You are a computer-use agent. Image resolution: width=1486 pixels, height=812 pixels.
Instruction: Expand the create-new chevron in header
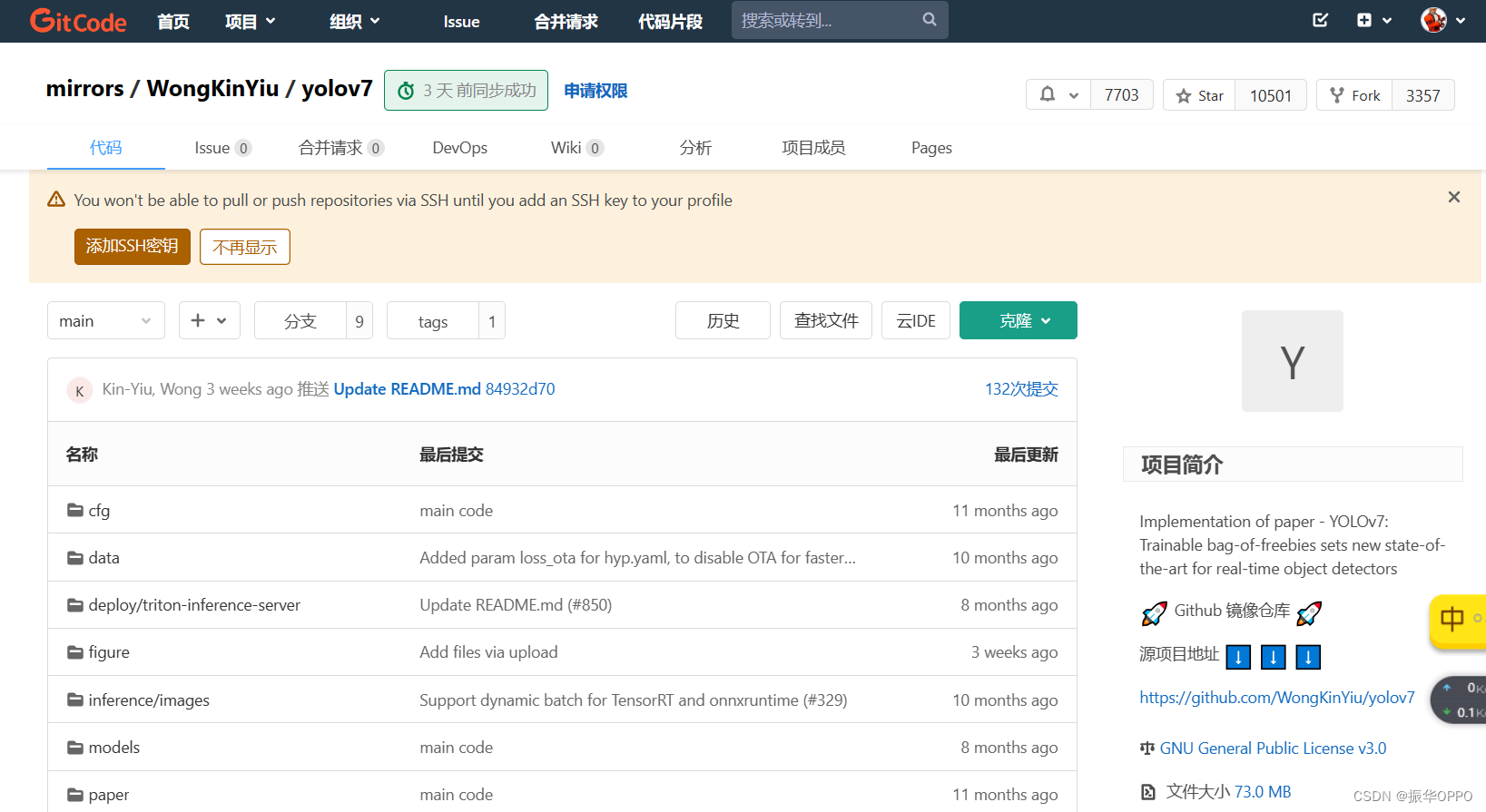1387,20
